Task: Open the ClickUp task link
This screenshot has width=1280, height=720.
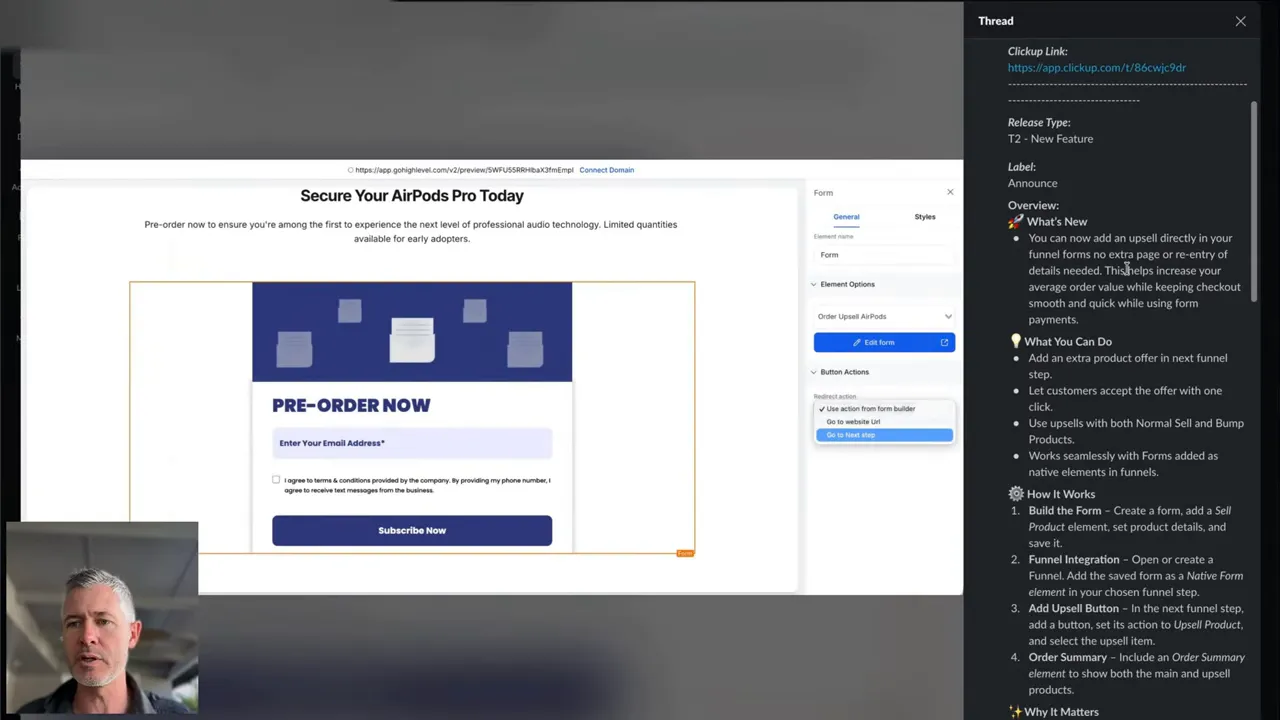Action: 1096,68
